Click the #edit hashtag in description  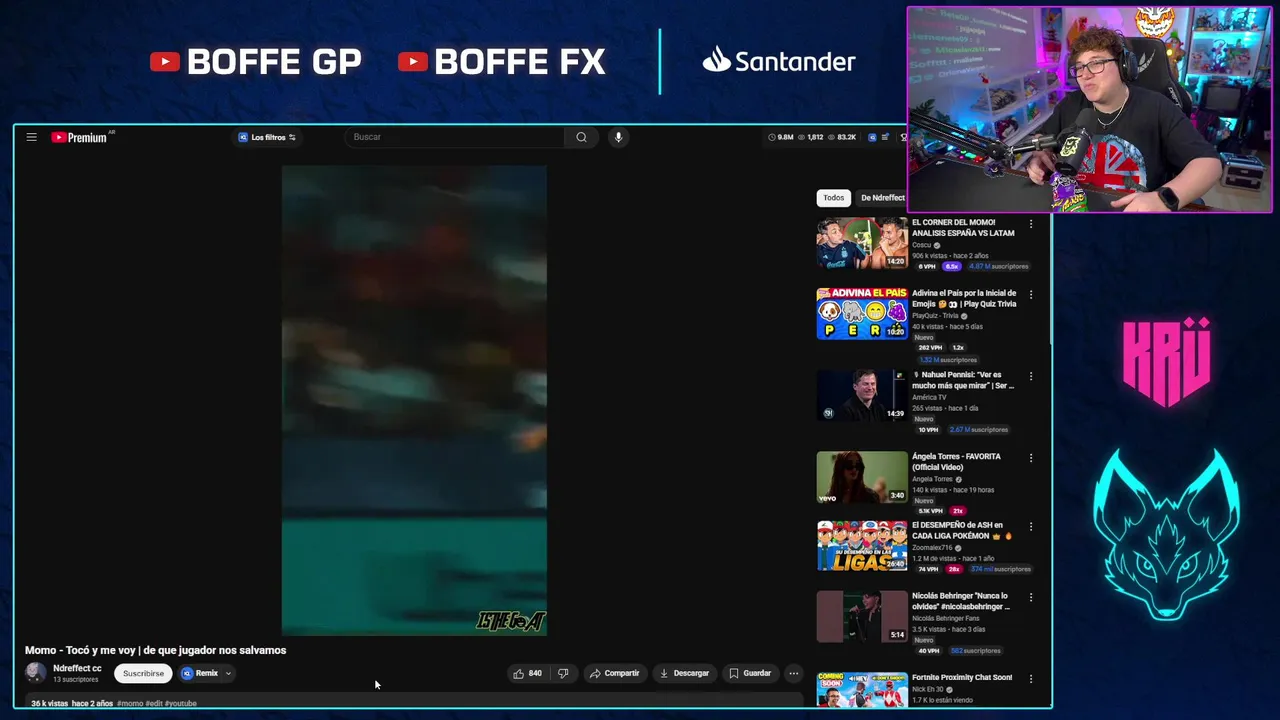[x=153, y=703]
